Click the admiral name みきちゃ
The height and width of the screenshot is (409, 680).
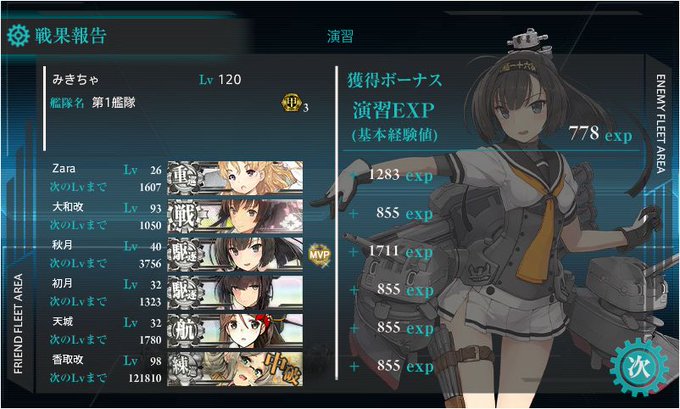(x=75, y=80)
